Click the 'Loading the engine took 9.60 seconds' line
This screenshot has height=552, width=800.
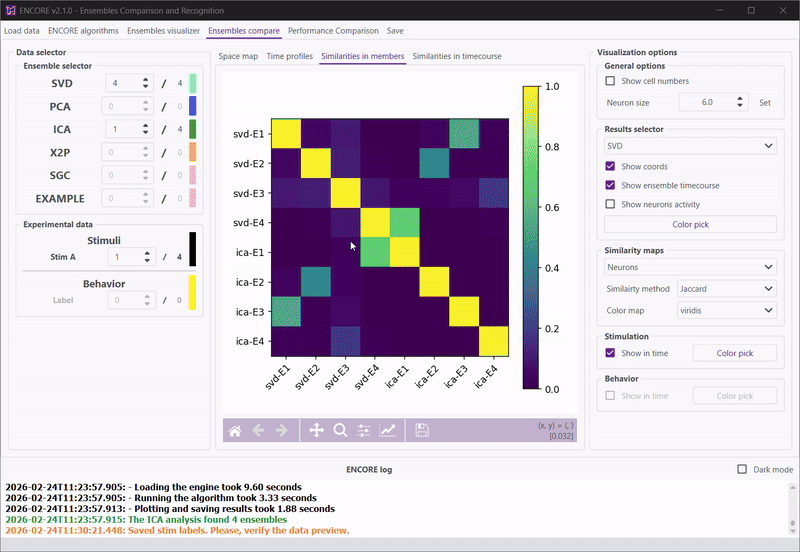[x=153, y=487]
